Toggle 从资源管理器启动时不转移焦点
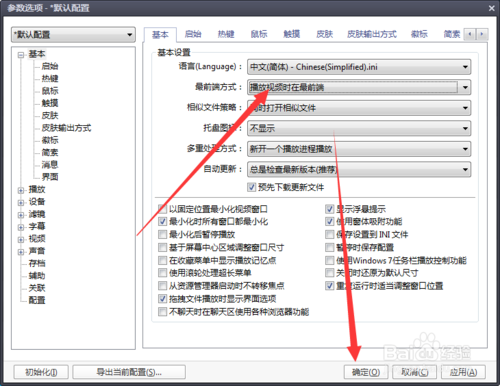500x386 pixels. click(x=162, y=286)
